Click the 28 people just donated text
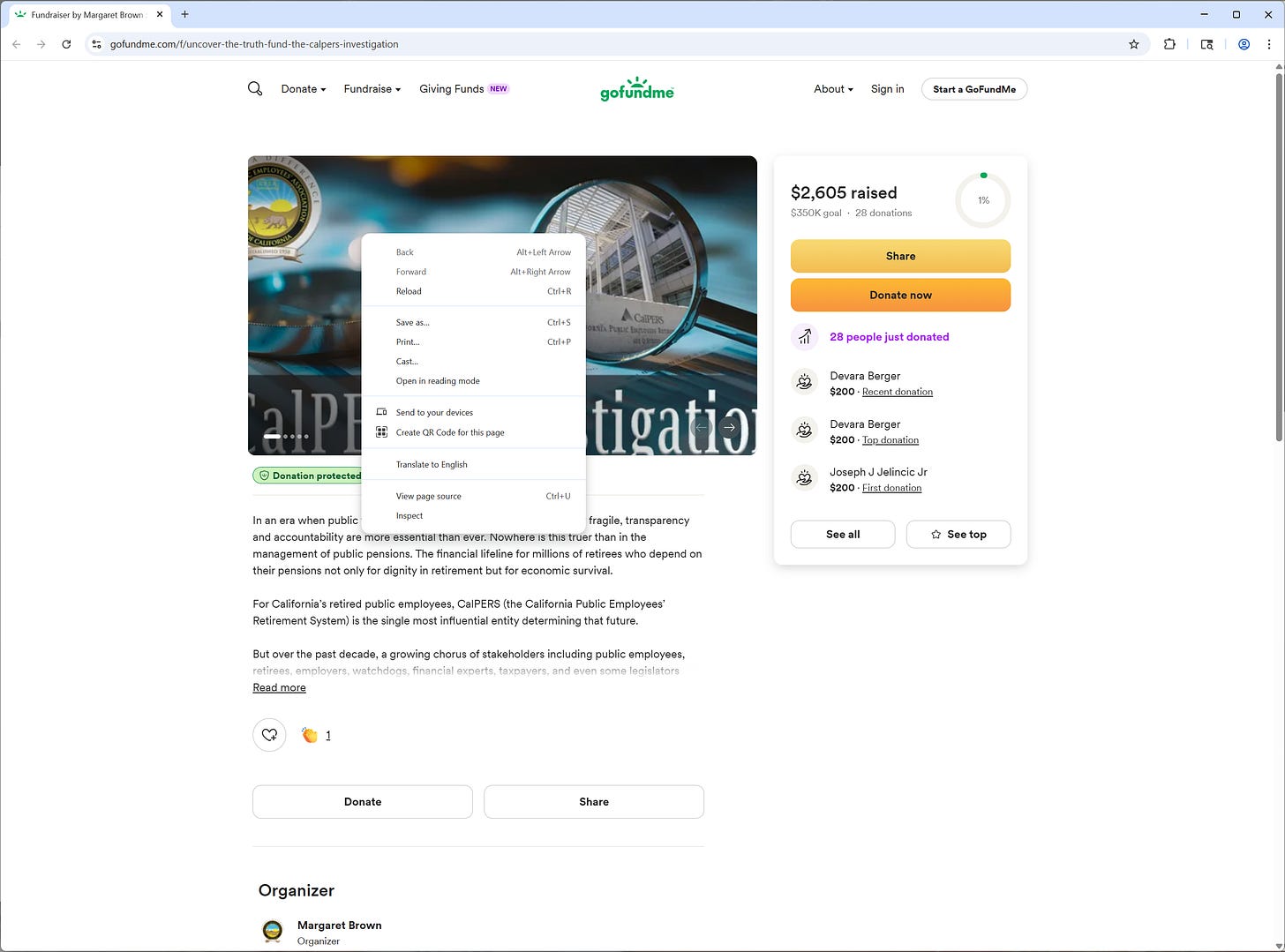 coord(890,337)
